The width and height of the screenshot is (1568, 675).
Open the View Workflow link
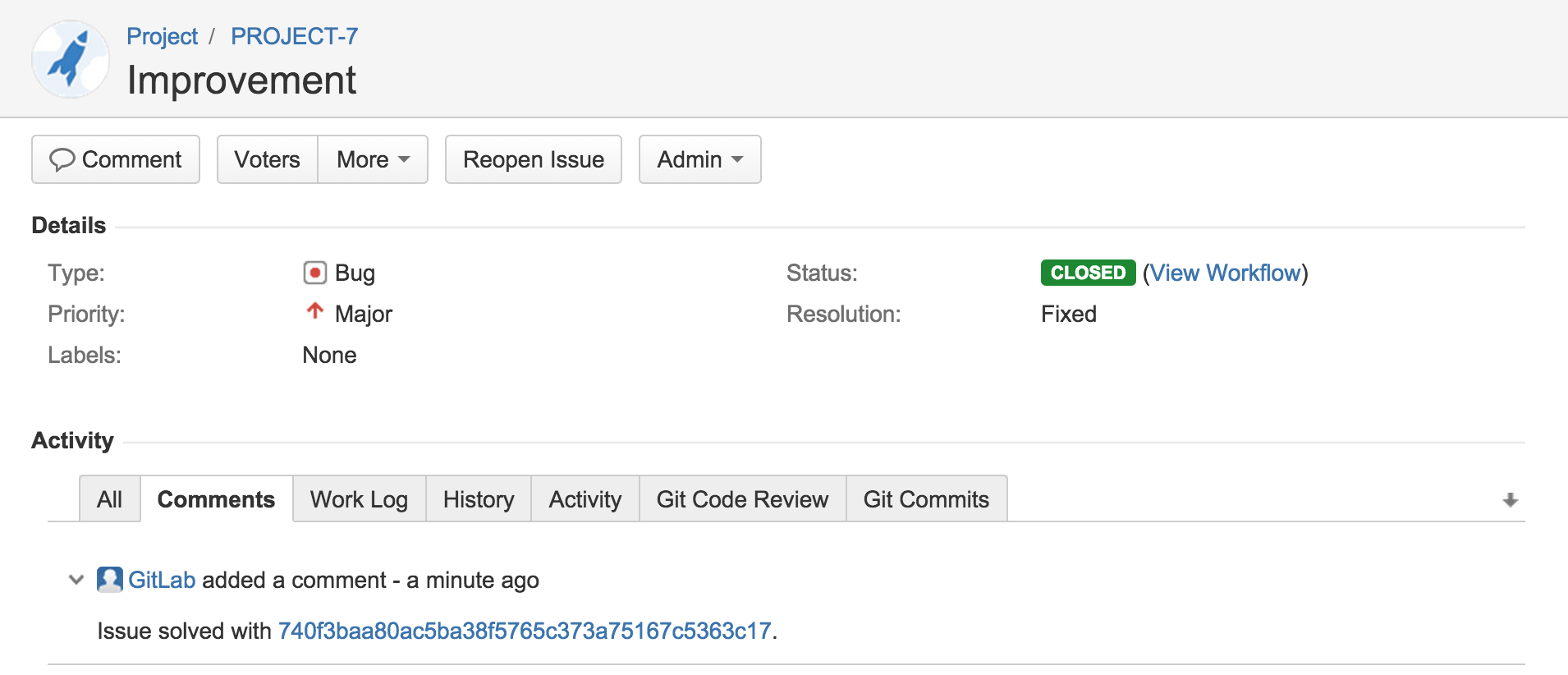(1225, 273)
